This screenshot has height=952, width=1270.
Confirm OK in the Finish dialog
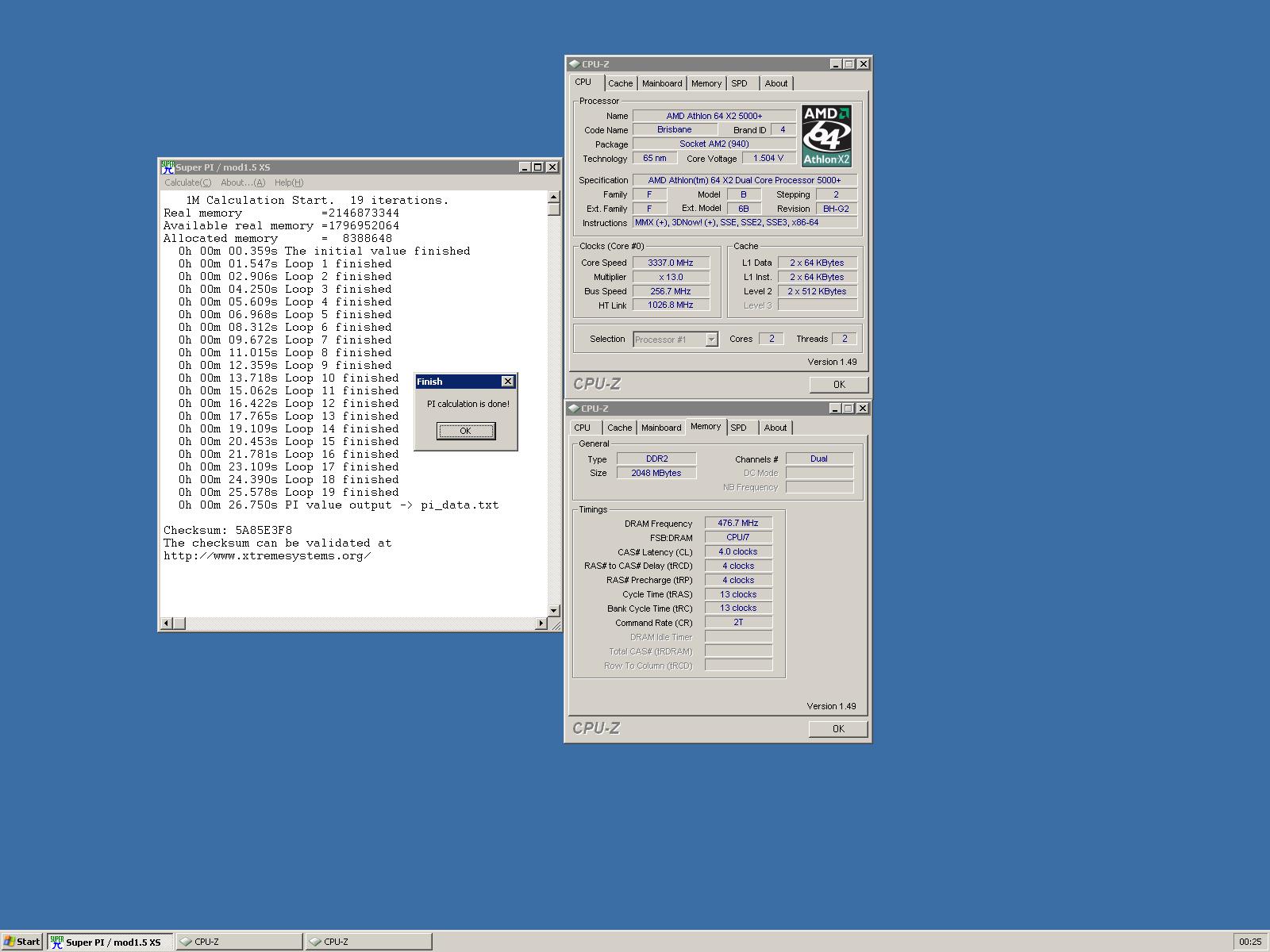(x=466, y=431)
